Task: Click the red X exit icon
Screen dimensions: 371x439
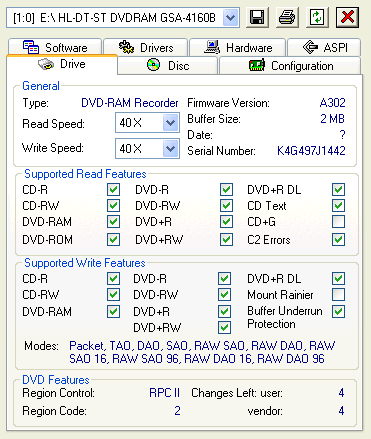Action: point(347,17)
